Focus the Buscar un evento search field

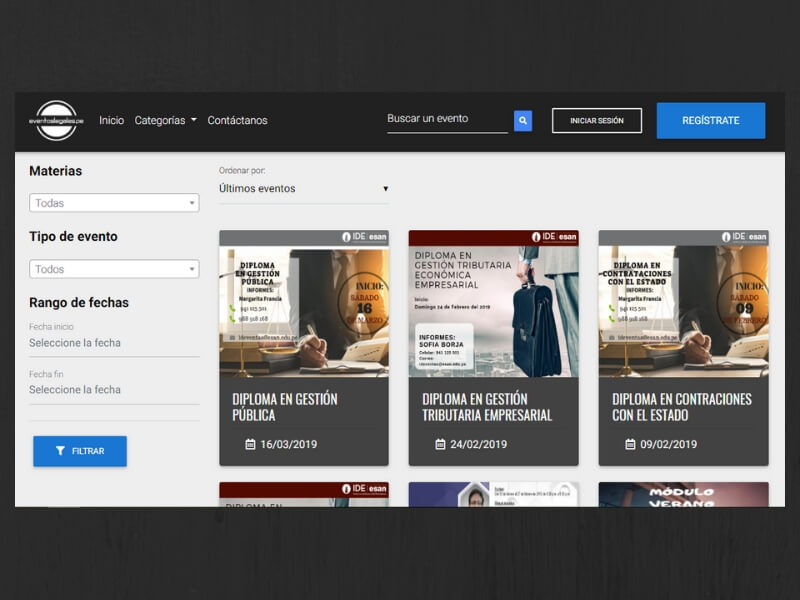447,119
